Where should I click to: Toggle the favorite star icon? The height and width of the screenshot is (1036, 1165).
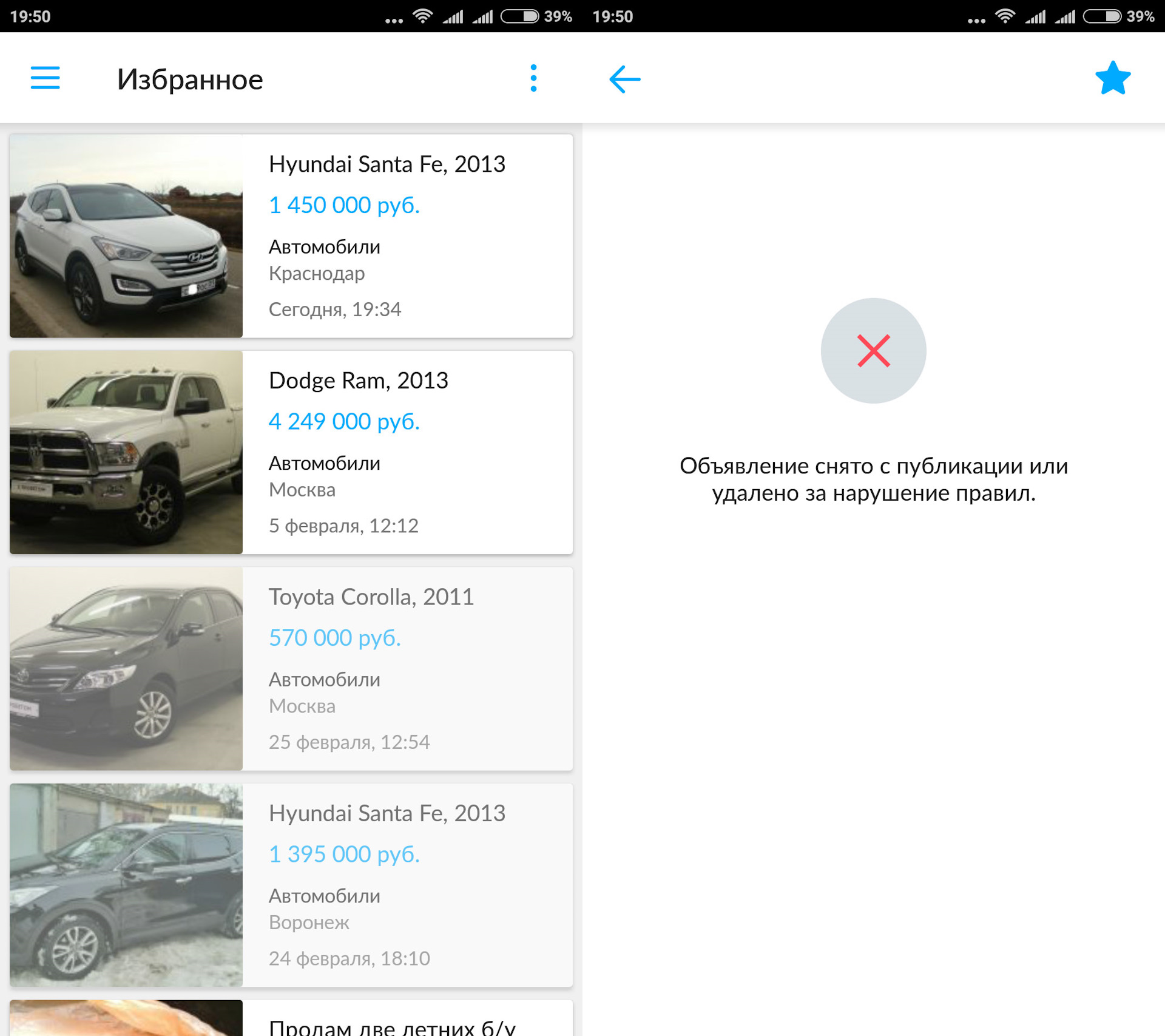1113,78
